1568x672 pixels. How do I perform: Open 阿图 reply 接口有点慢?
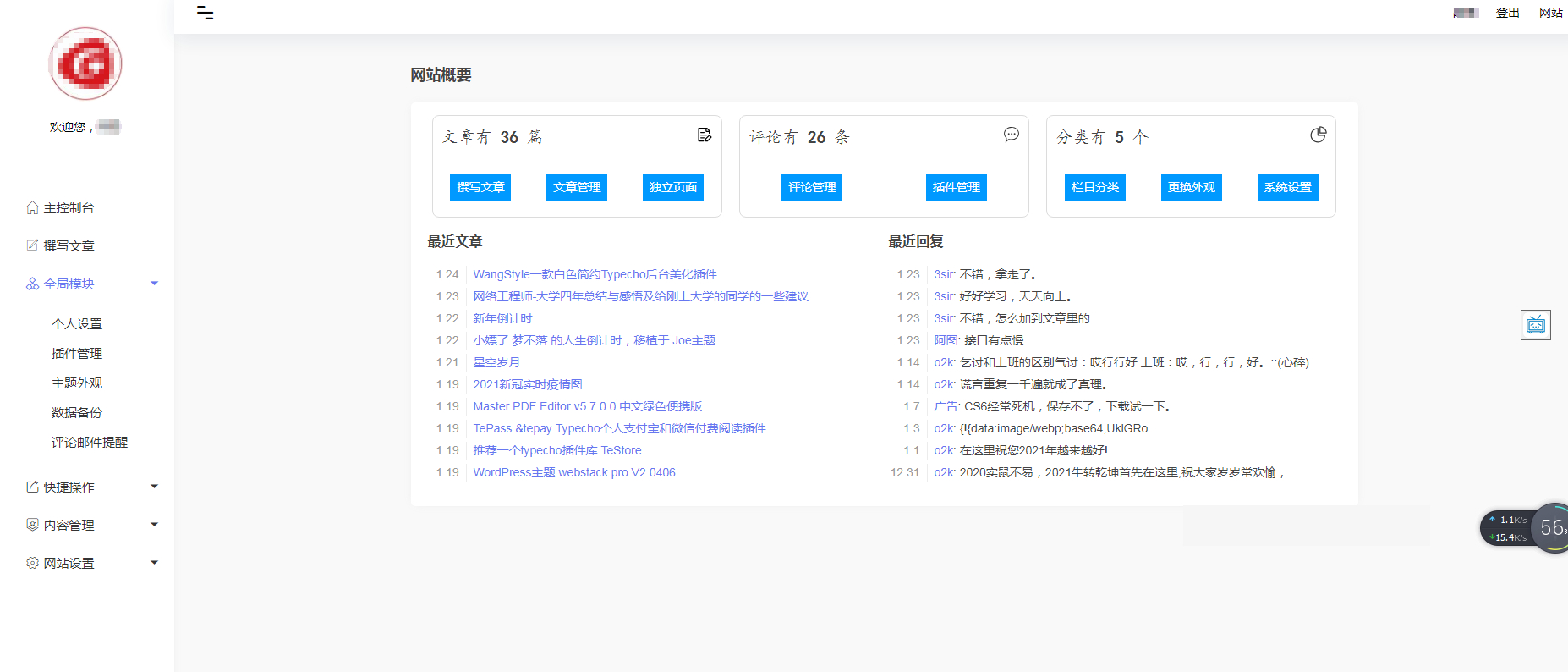pos(979,340)
